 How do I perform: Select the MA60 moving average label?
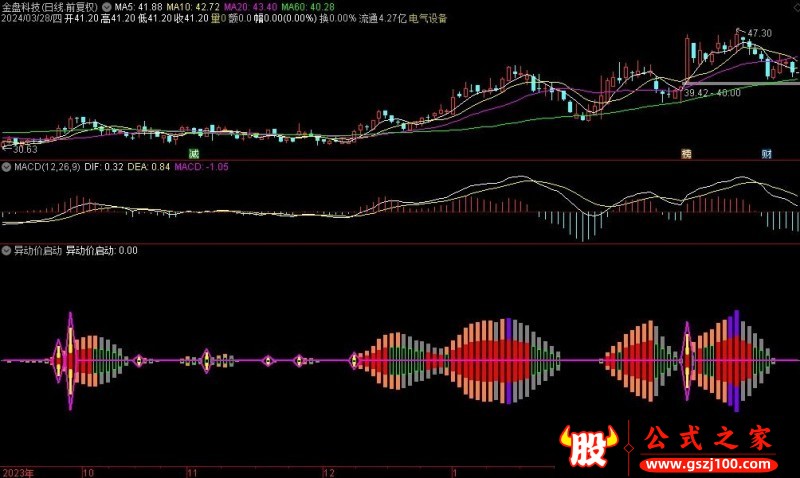[x=313, y=6]
